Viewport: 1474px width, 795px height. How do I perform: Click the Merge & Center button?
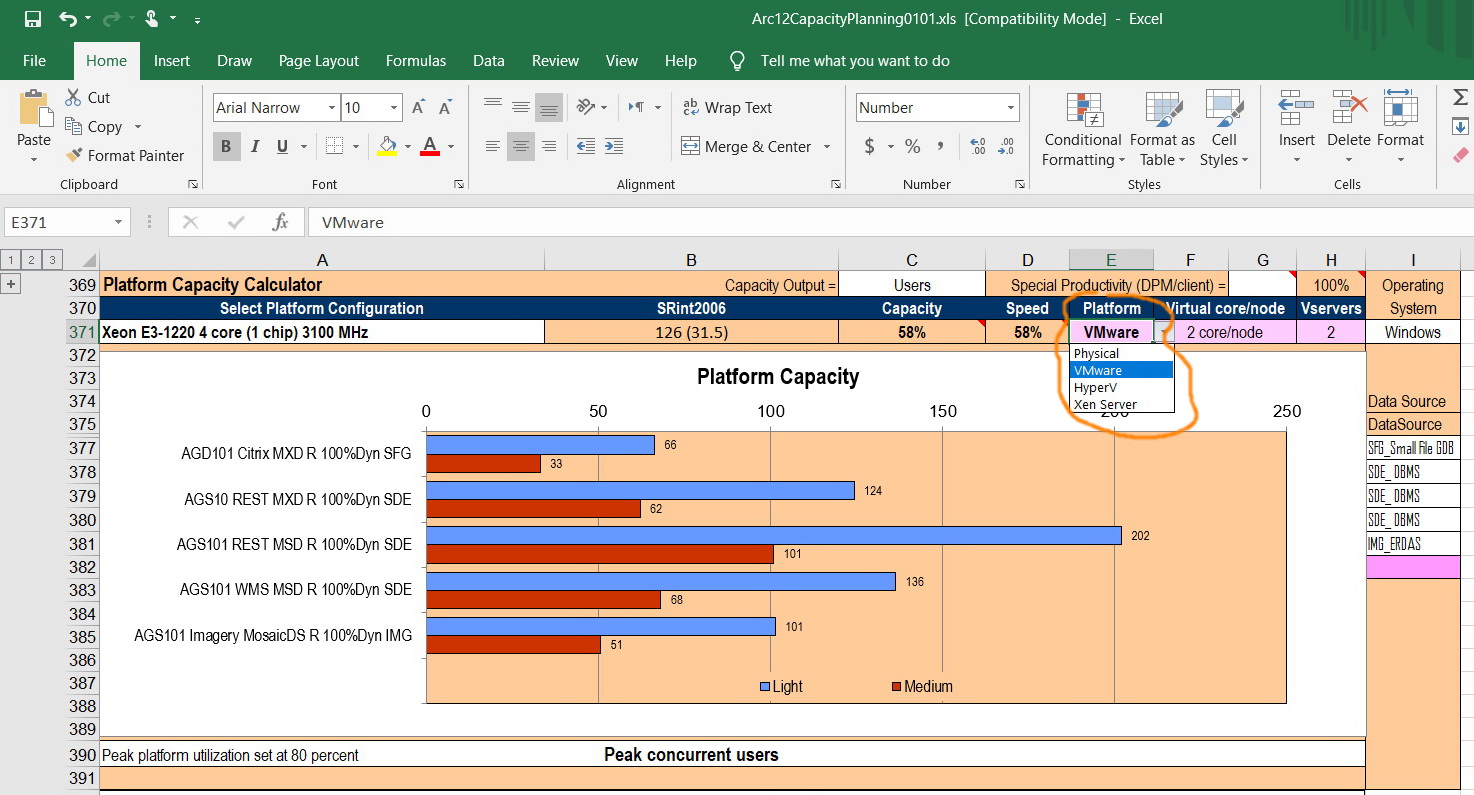pos(746,146)
